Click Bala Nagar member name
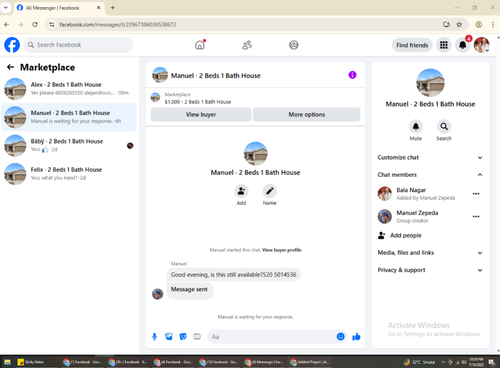The width and height of the screenshot is (500, 368). coord(411,190)
